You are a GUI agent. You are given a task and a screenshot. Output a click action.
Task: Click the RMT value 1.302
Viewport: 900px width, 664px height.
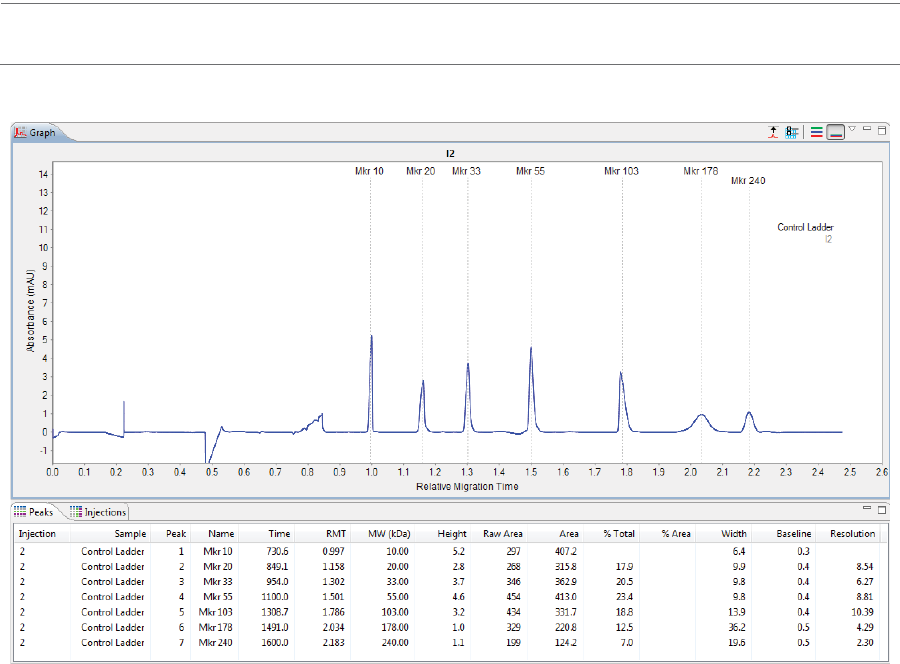[x=333, y=582]
